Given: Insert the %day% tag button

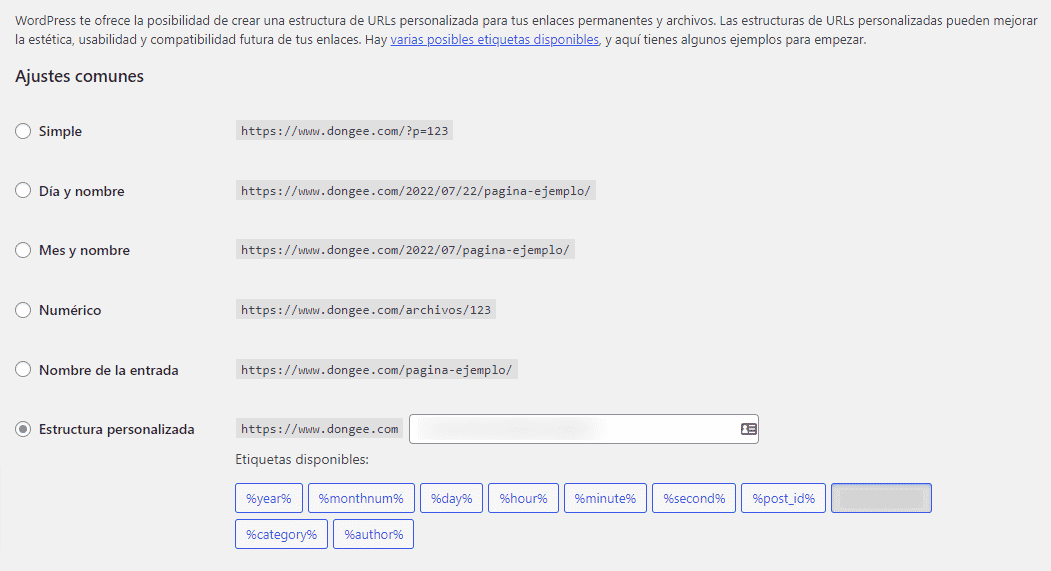Looking at the screenshot, I should pos(452,498).
